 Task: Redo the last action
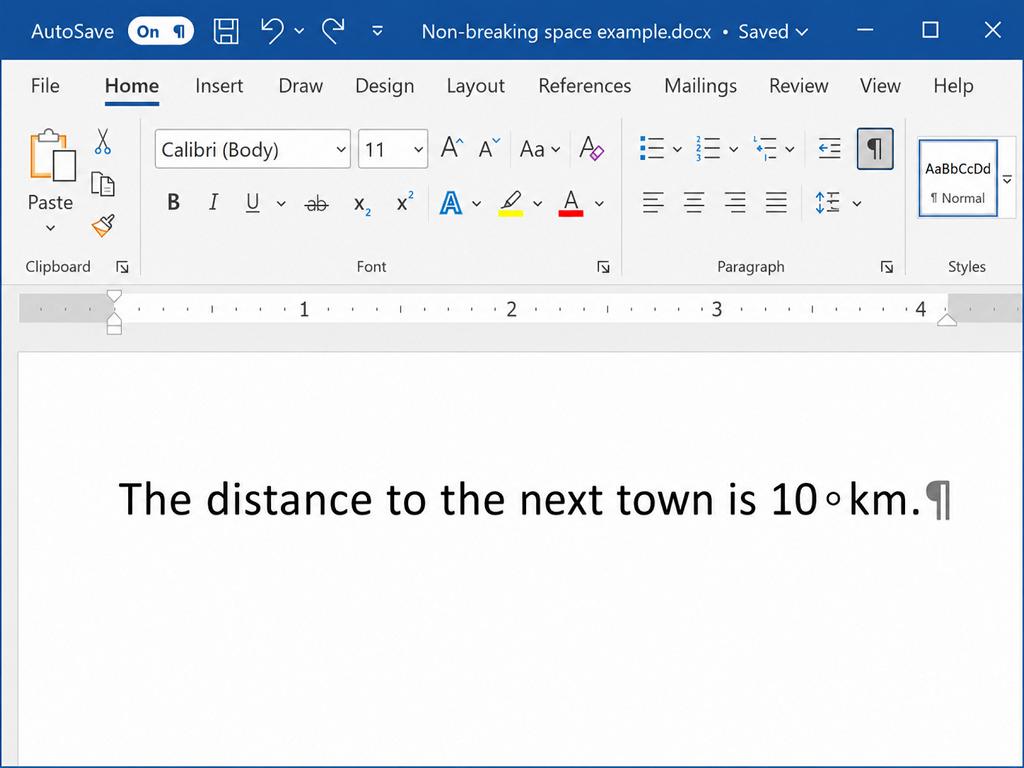coord(333,31)
